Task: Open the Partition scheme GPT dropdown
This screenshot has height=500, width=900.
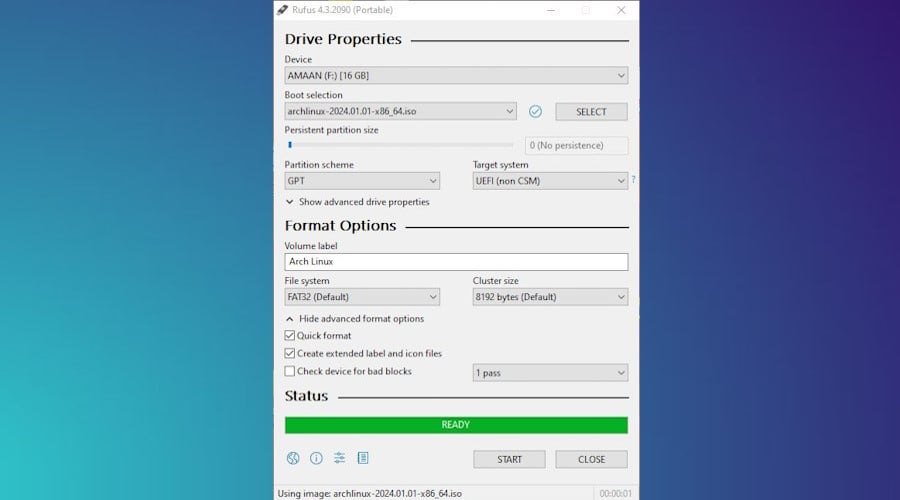Action: (362, 181)
